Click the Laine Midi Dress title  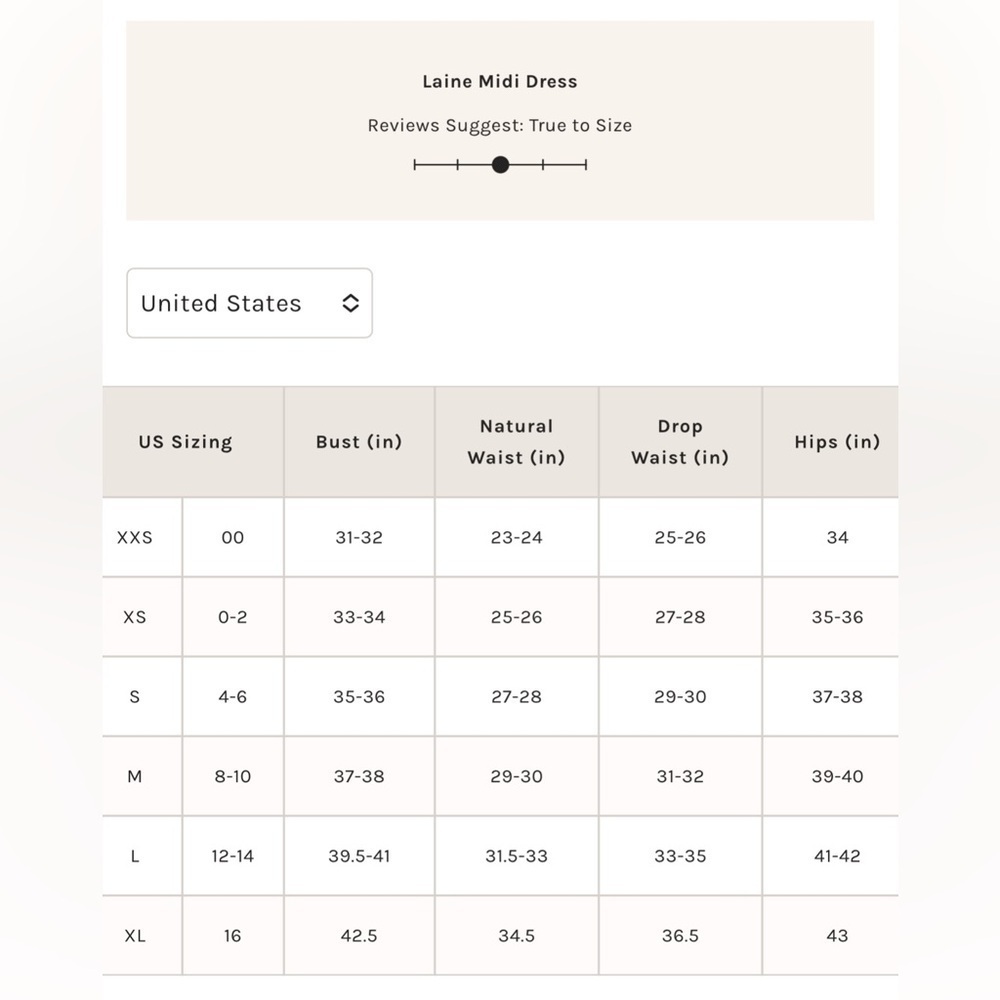500,82
